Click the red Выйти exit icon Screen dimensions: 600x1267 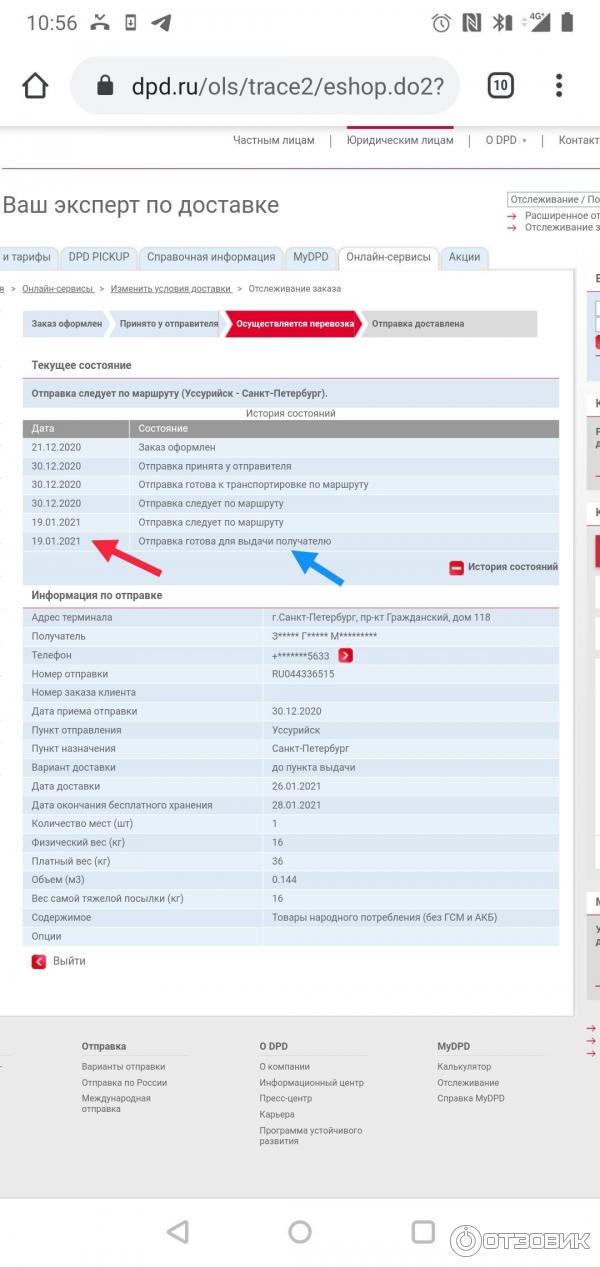click(39, 961)
